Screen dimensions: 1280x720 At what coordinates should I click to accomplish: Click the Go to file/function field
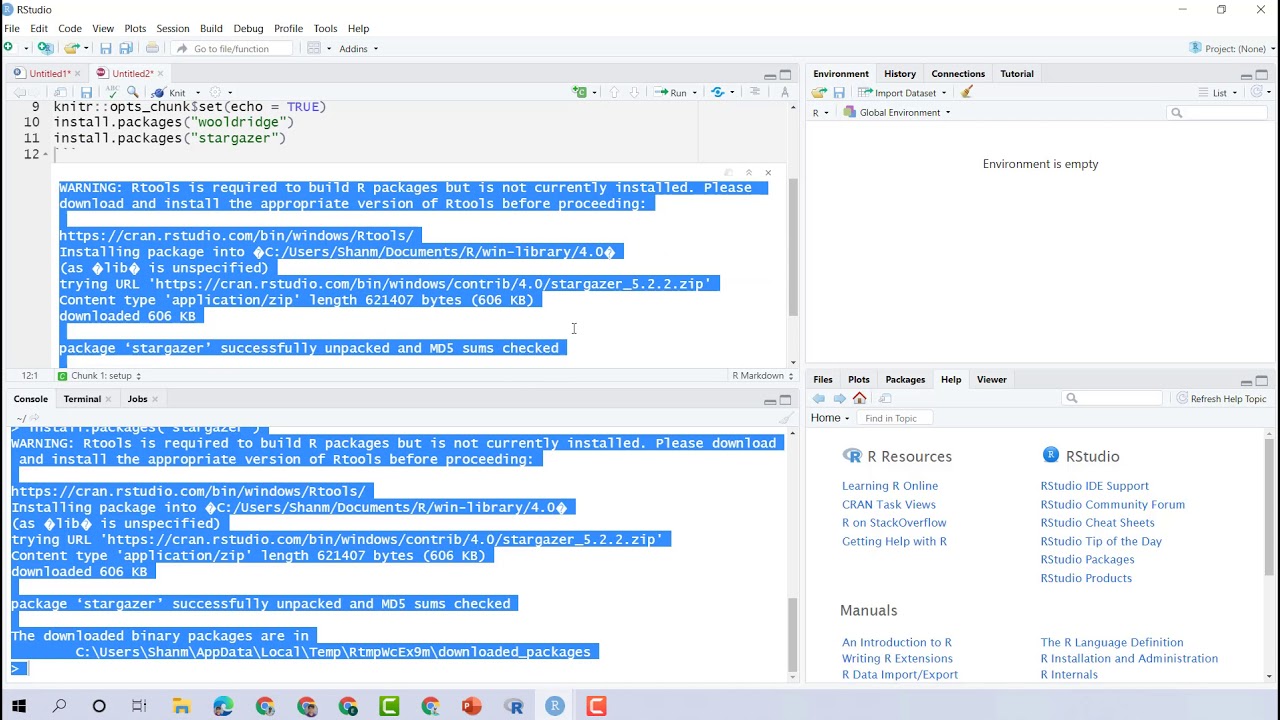232,49
